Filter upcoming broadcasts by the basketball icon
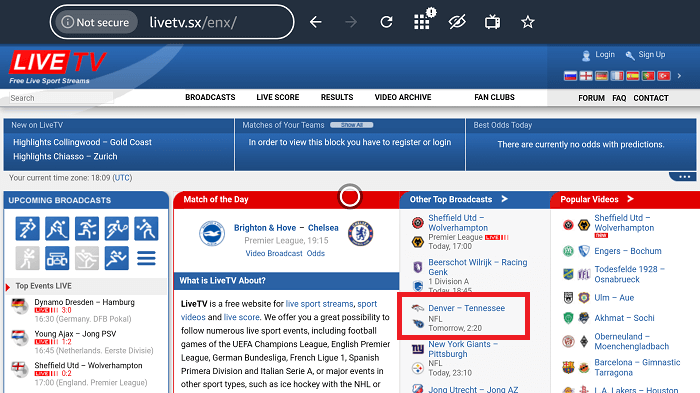Image resolution: width=700 pixels, height=393 pixels. coord(87,228)
